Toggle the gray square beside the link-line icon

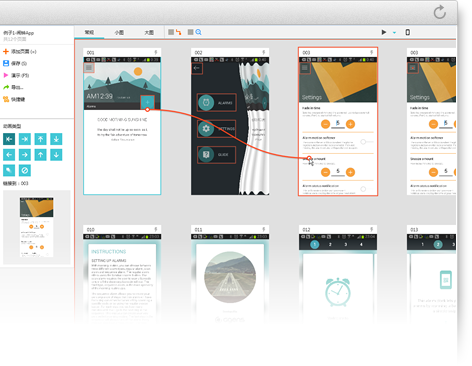point(171,32)
